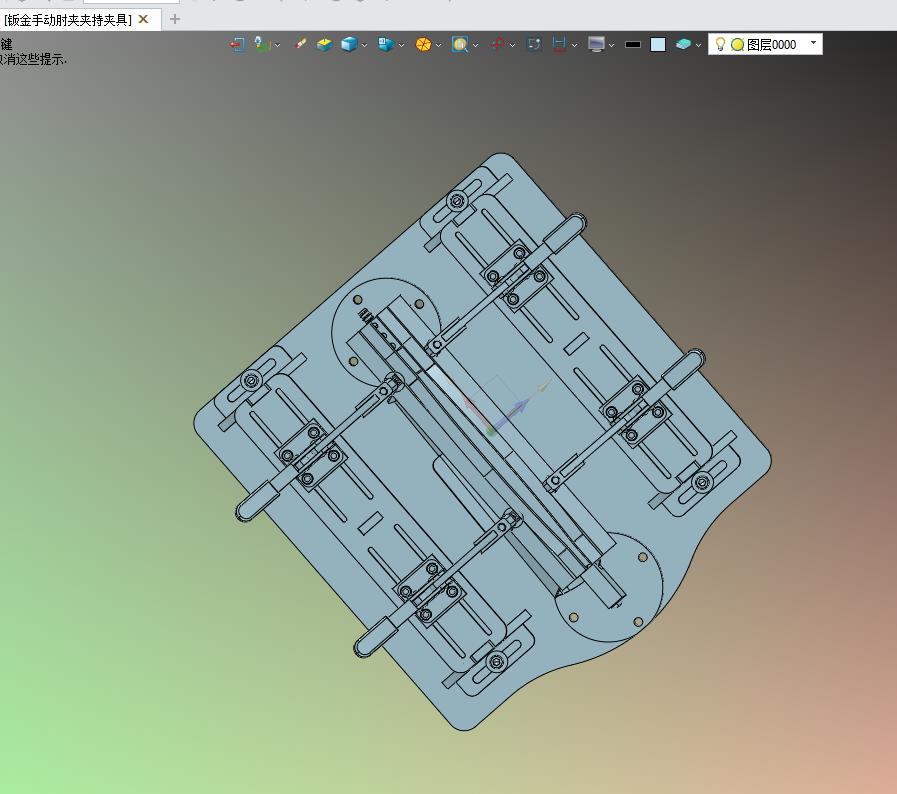Click the monitor display settings icon
897x794 pixels.
pos(596,44)
